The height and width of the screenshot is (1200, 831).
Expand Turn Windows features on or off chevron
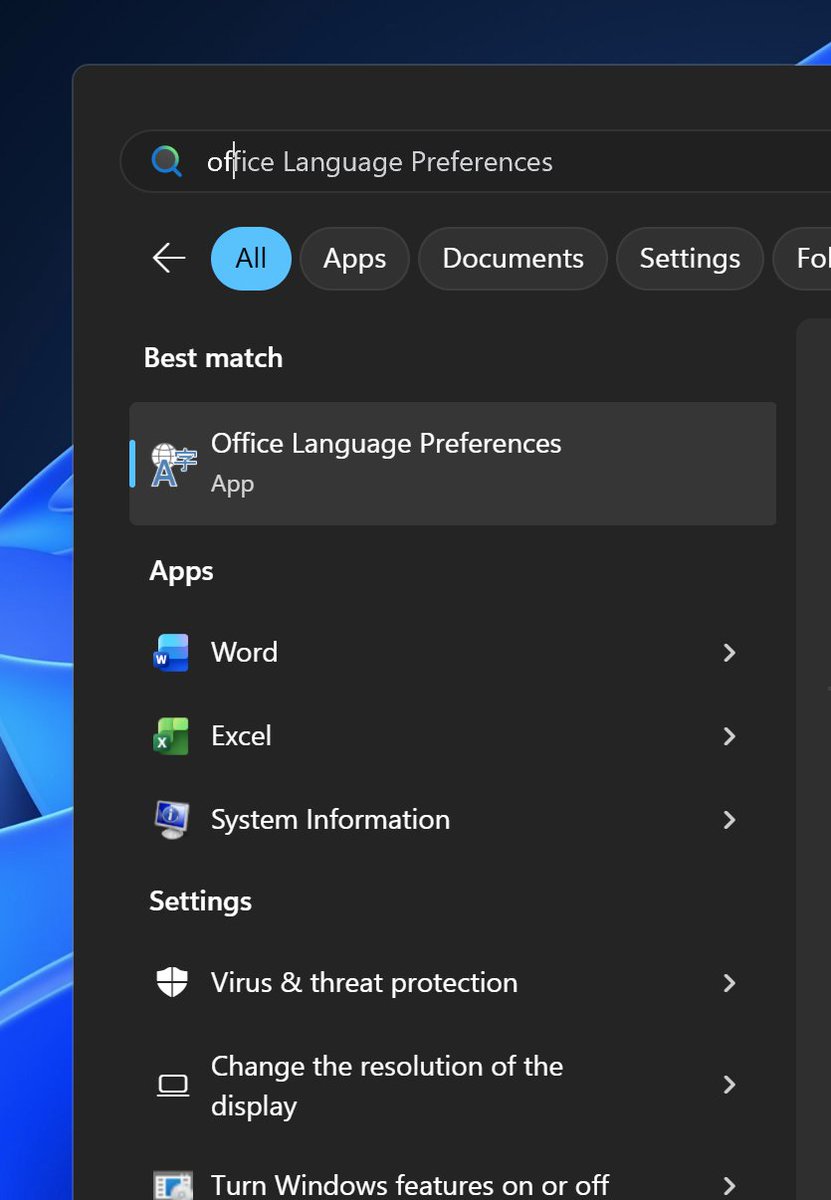(729, 1186)
